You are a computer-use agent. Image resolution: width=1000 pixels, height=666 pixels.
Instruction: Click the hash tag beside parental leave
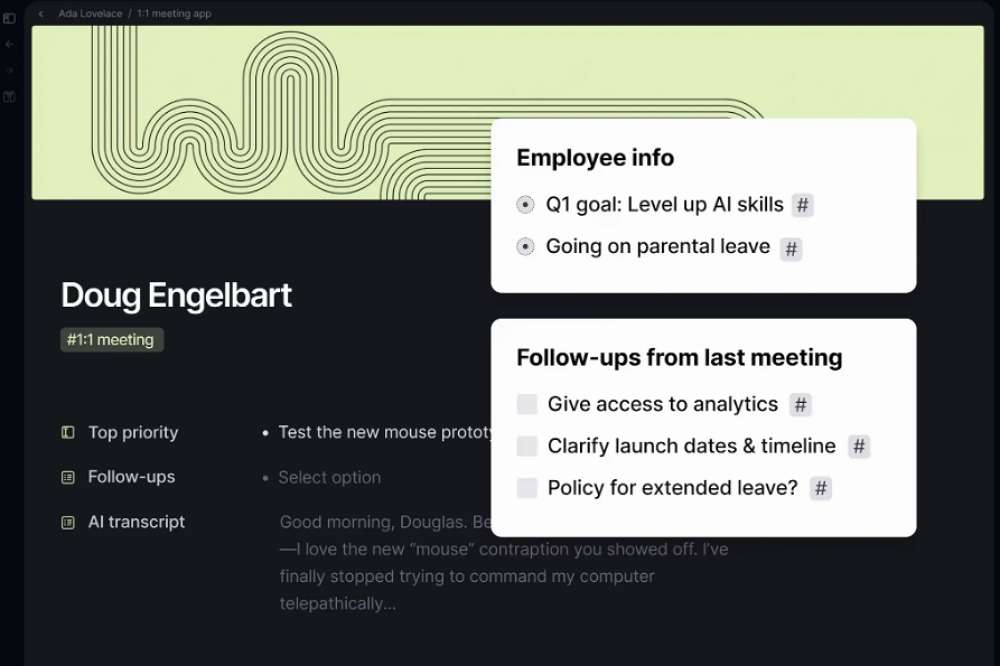790,249
